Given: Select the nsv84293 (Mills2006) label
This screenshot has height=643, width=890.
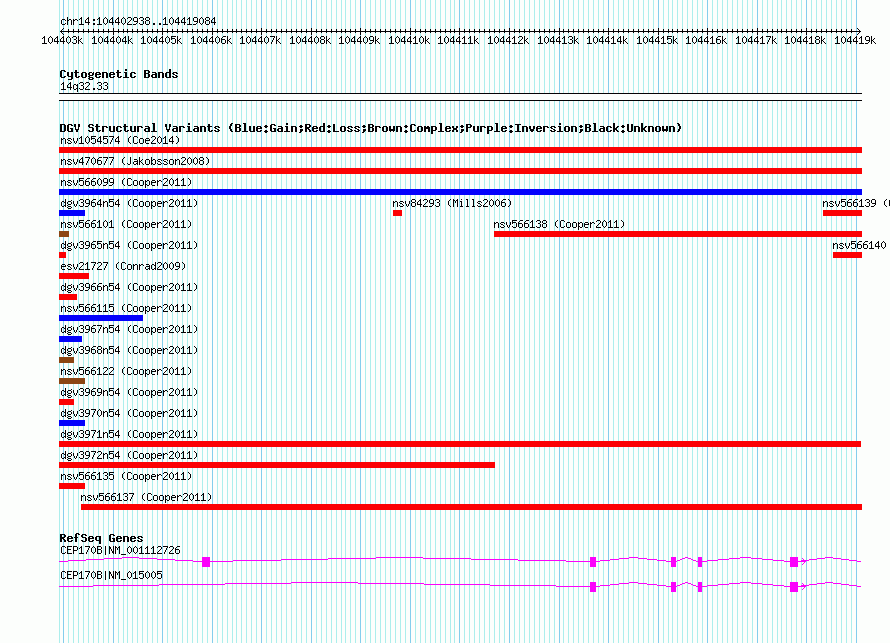Looking at the screenshot, I should coord(452,203).
